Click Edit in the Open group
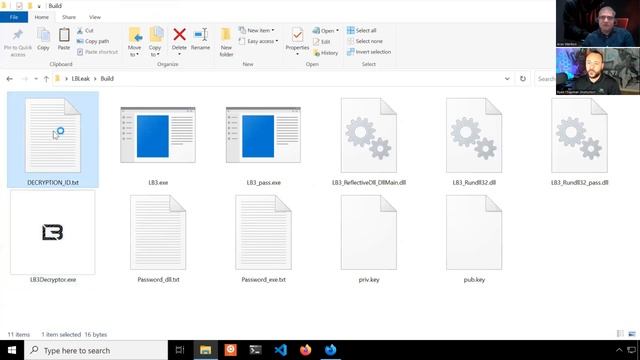This screenshot has width=640, height=360. coord(322,42)
